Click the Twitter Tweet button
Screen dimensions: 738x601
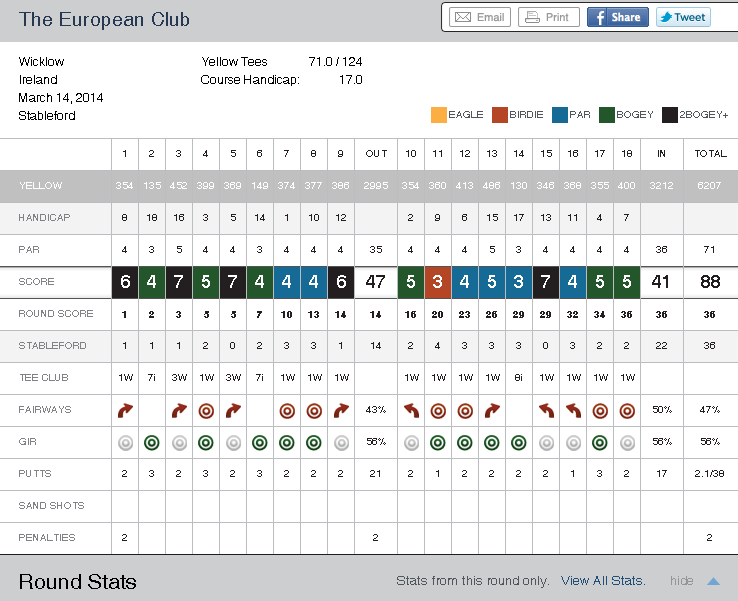coord(681,17)
